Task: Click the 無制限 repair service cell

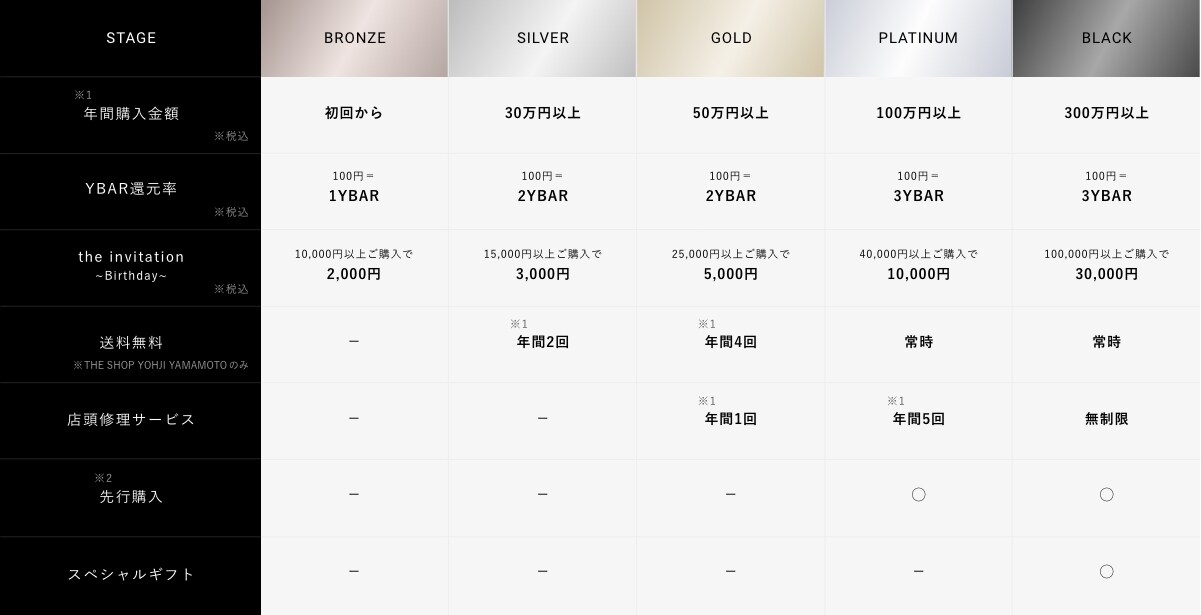Action: (x=1106, y=419)
